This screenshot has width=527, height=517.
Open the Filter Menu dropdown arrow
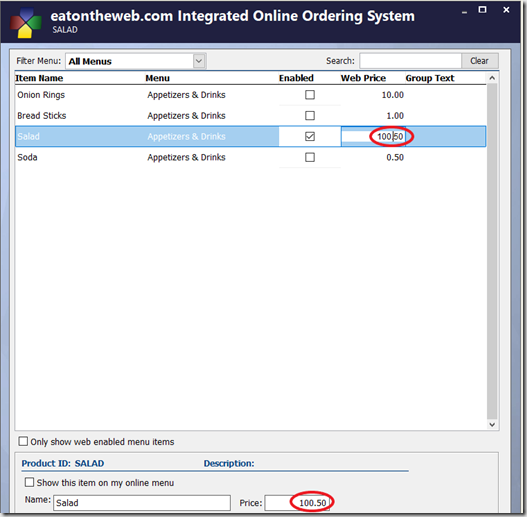pos(199,61)
